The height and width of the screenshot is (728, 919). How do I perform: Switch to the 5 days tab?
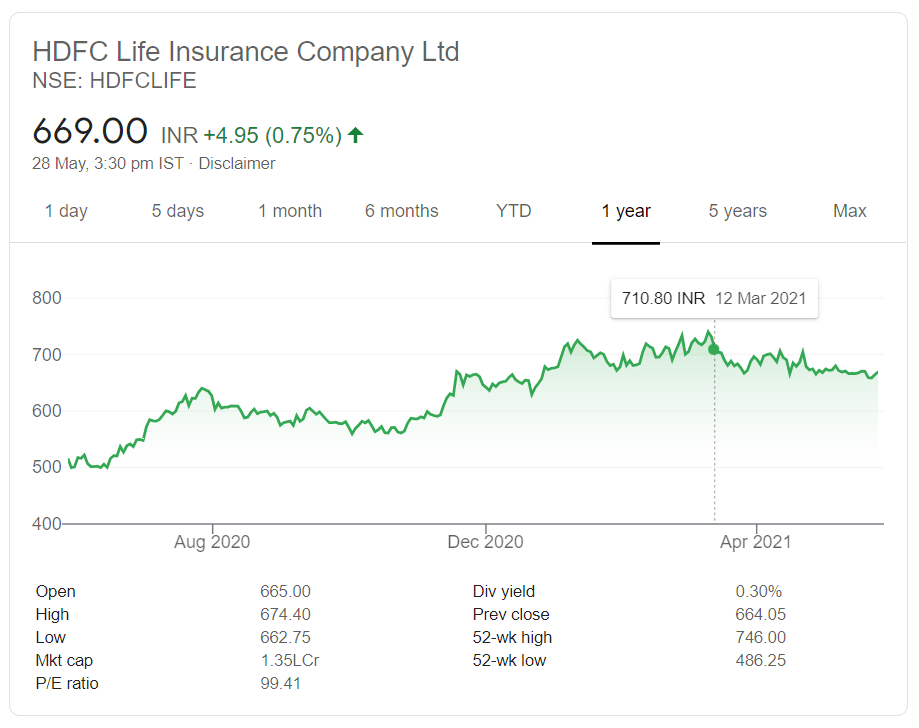click(x=178, y=211)
